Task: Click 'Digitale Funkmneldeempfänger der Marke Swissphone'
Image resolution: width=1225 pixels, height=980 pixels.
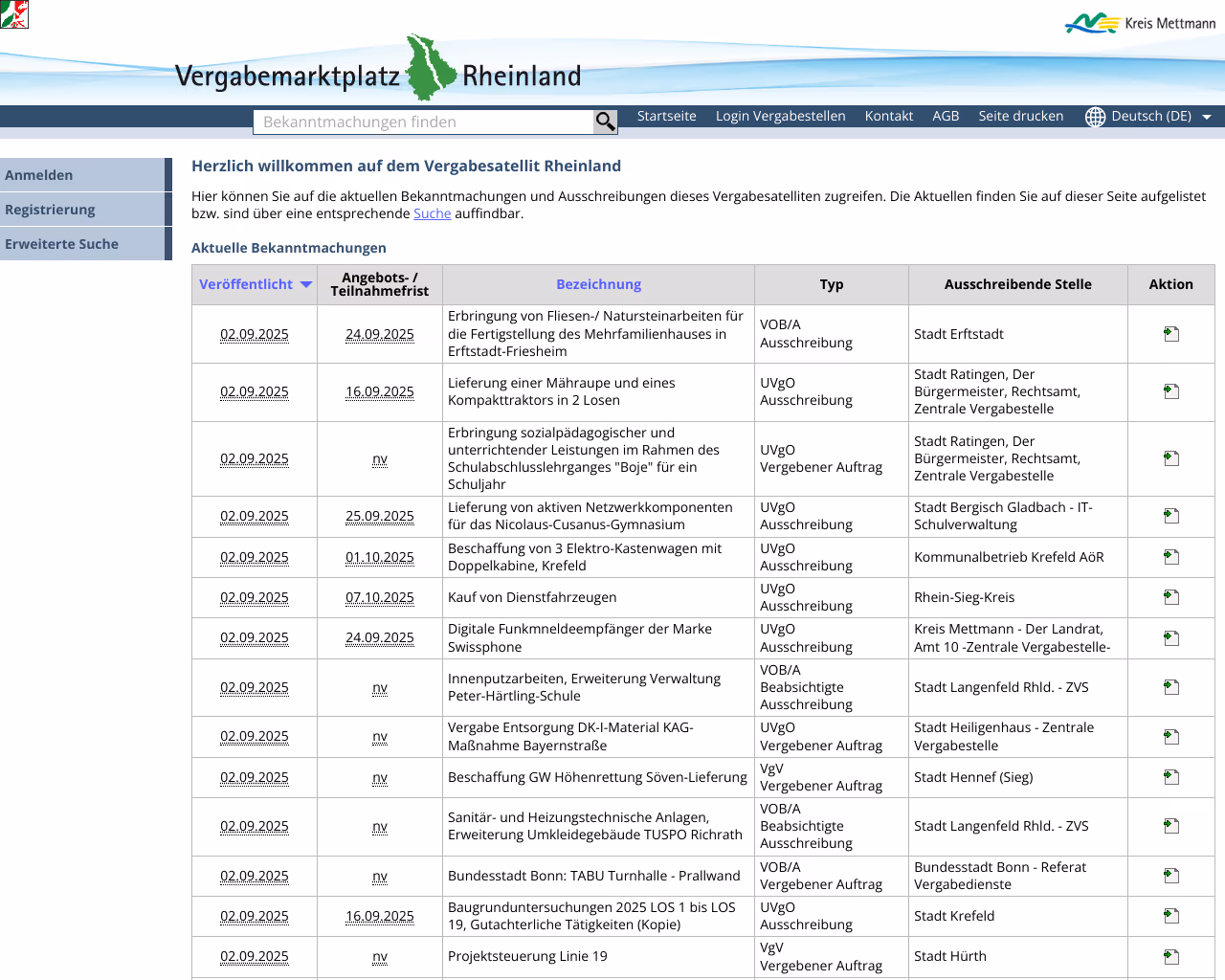Action: click(x=580, y=638)
